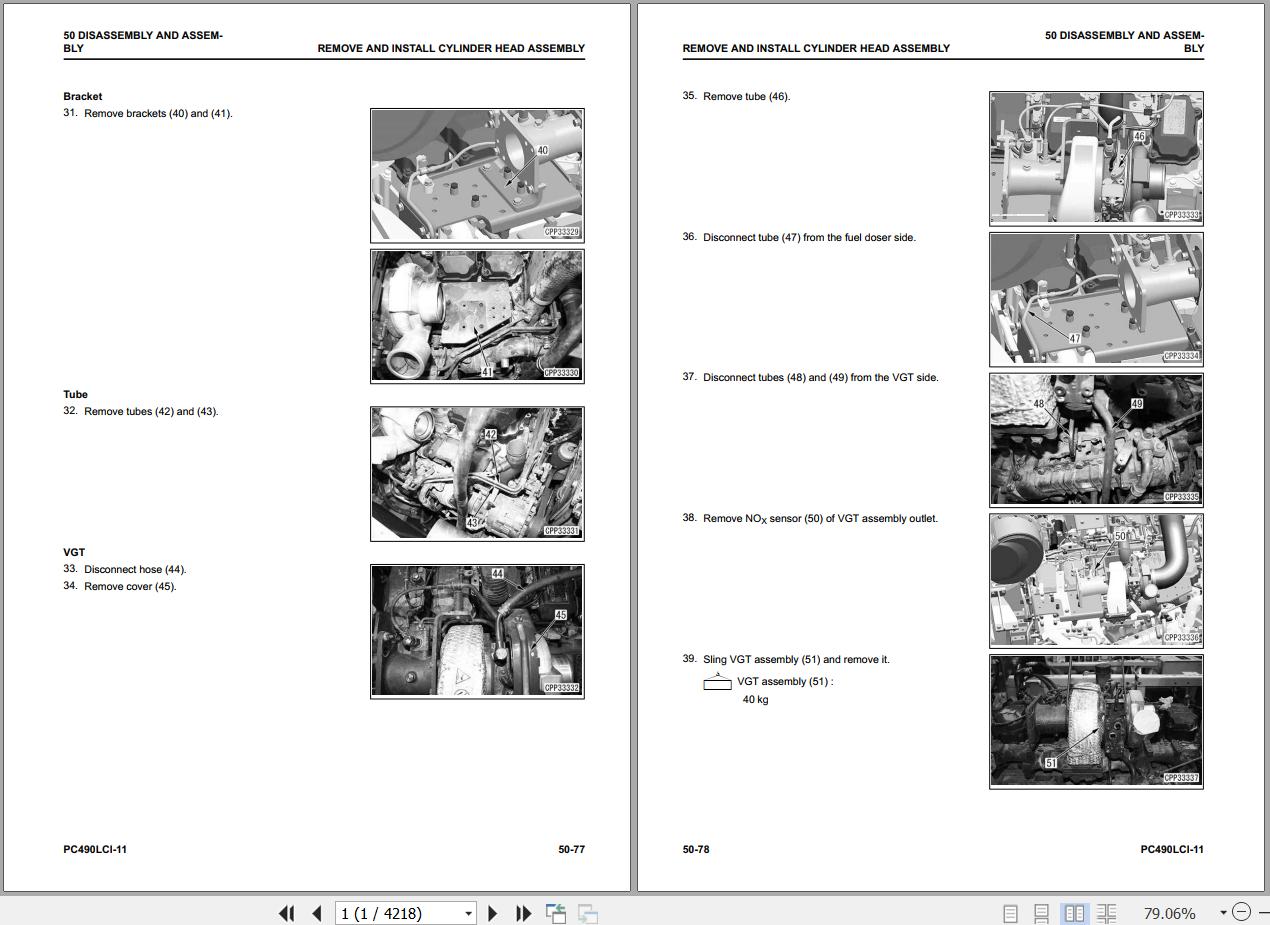Select the tubes 42 and 43 photo
The image size is (1270, 925).
(477, 473)
